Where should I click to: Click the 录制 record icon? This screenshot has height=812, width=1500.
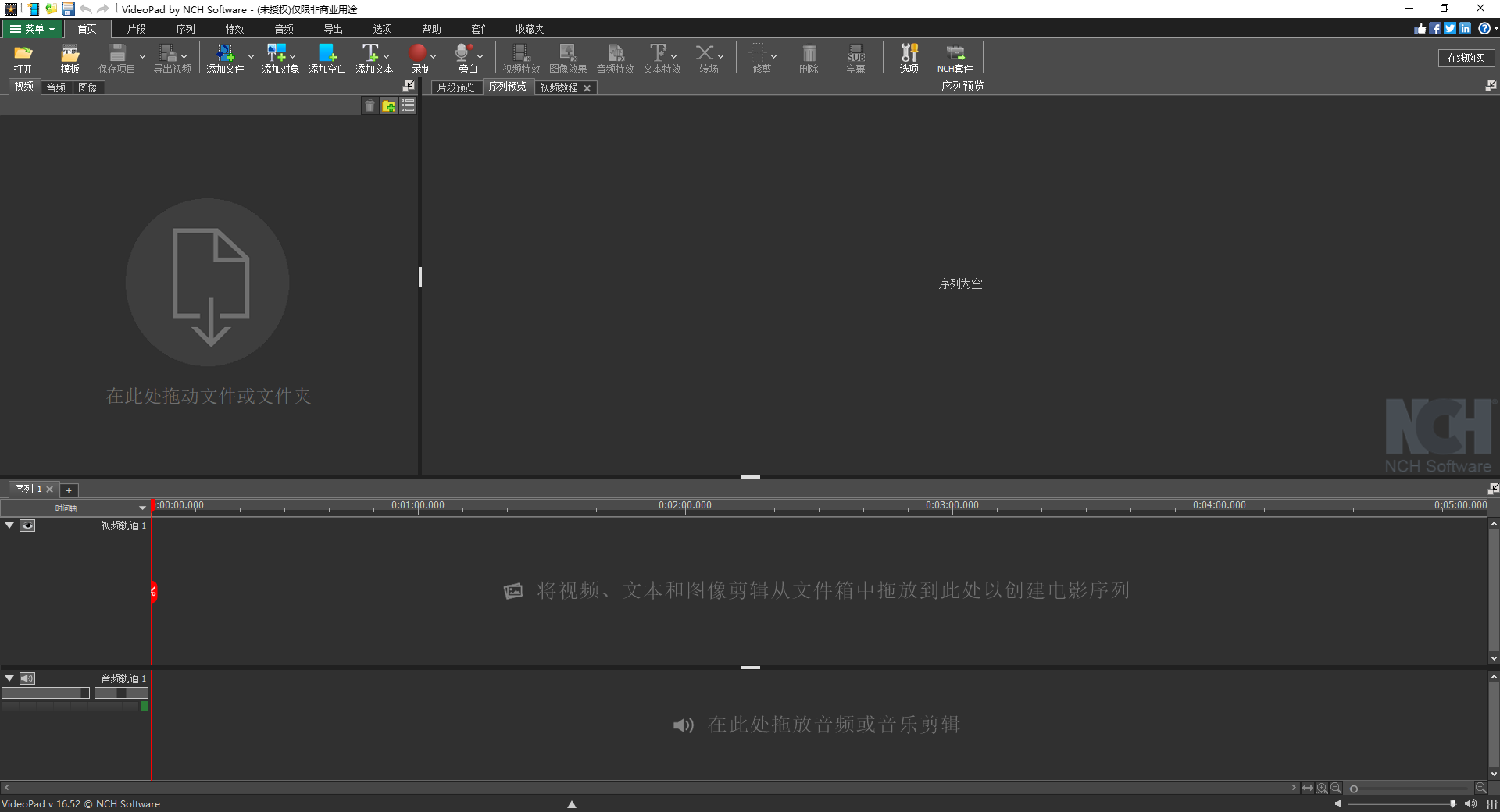click(x=420, y=57)
